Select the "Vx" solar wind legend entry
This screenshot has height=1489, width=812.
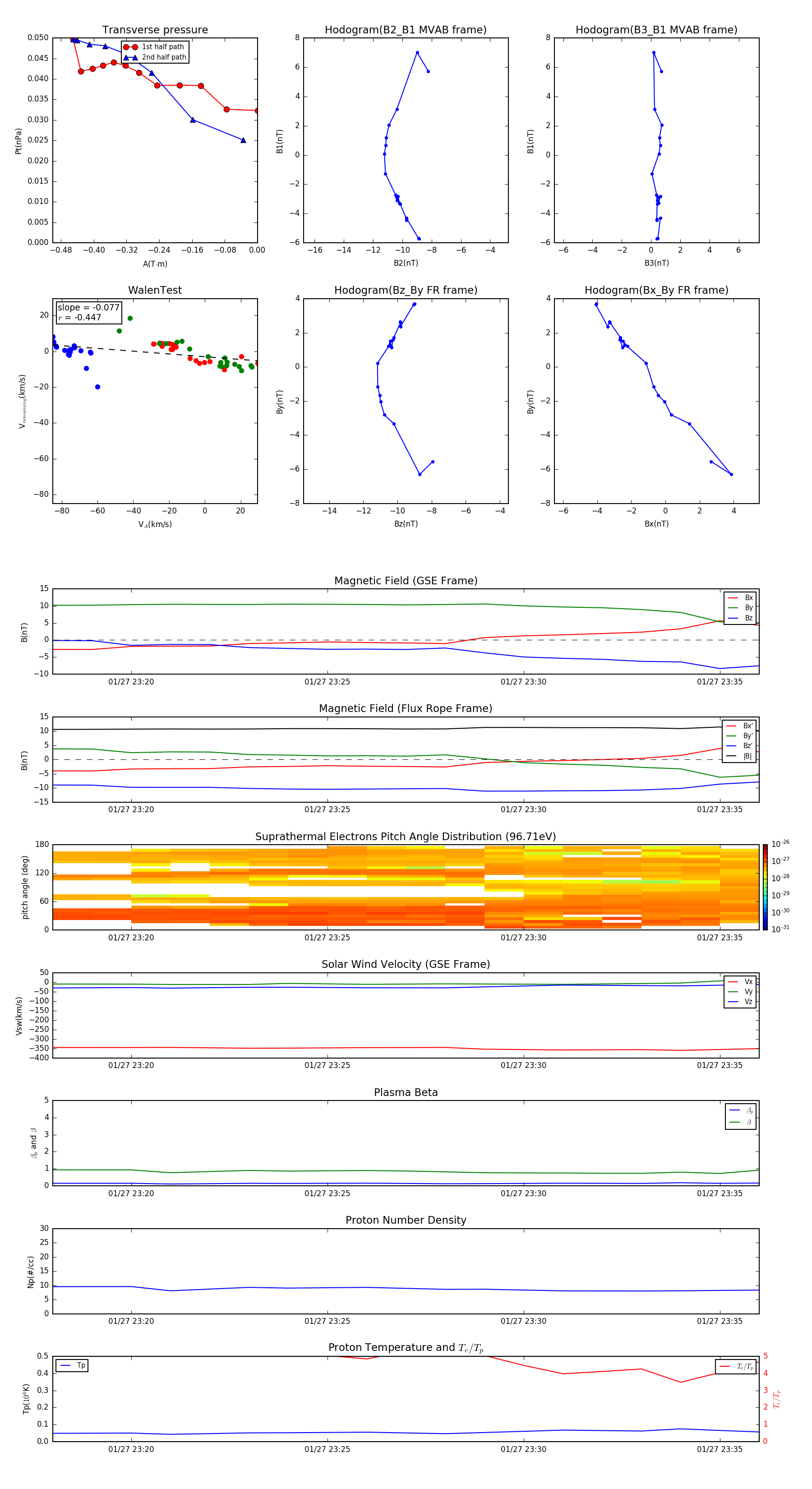[740, 981]
